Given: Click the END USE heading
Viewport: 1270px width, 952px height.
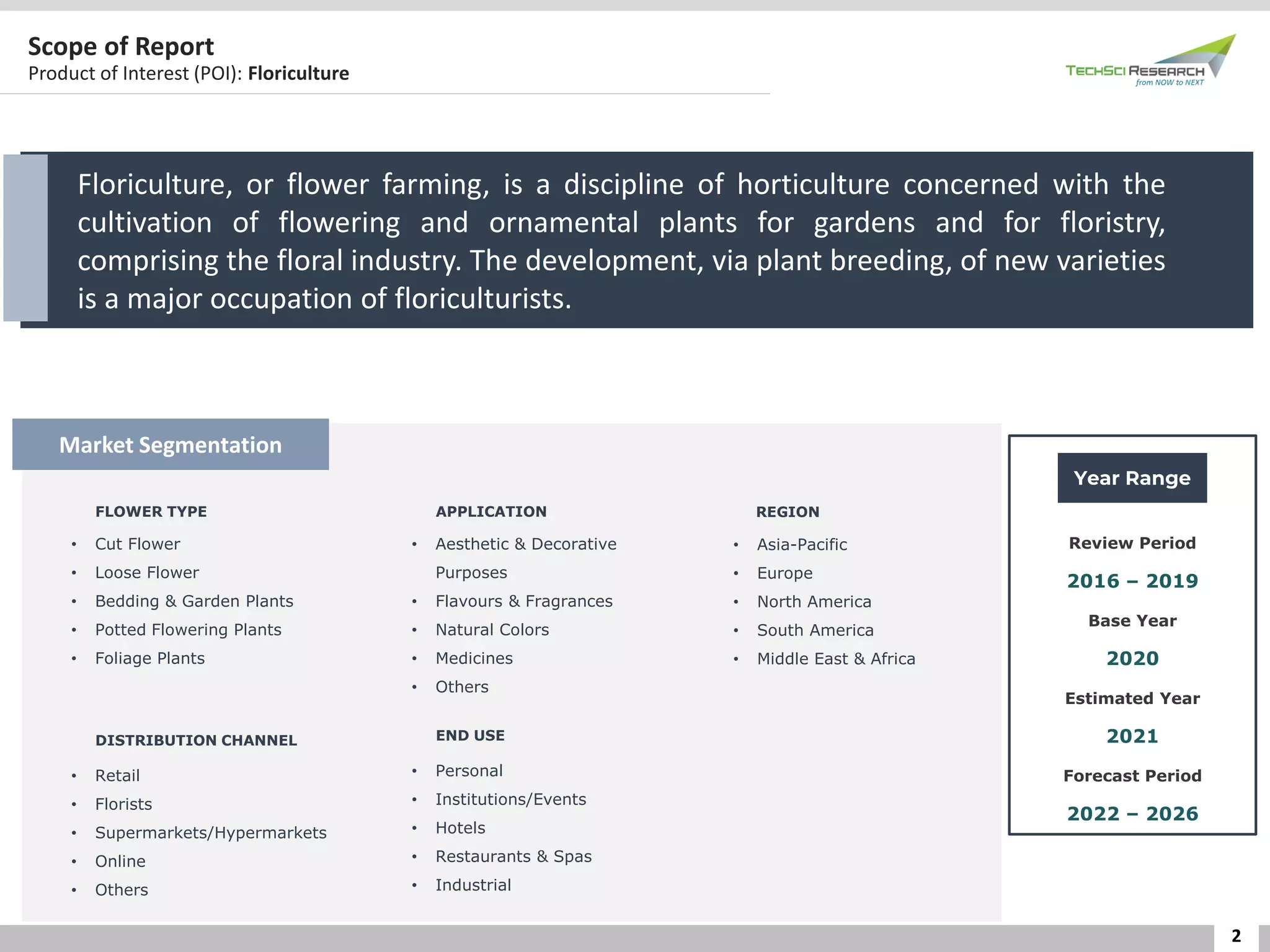Looking at the screenshot, I should click(470, 736).
